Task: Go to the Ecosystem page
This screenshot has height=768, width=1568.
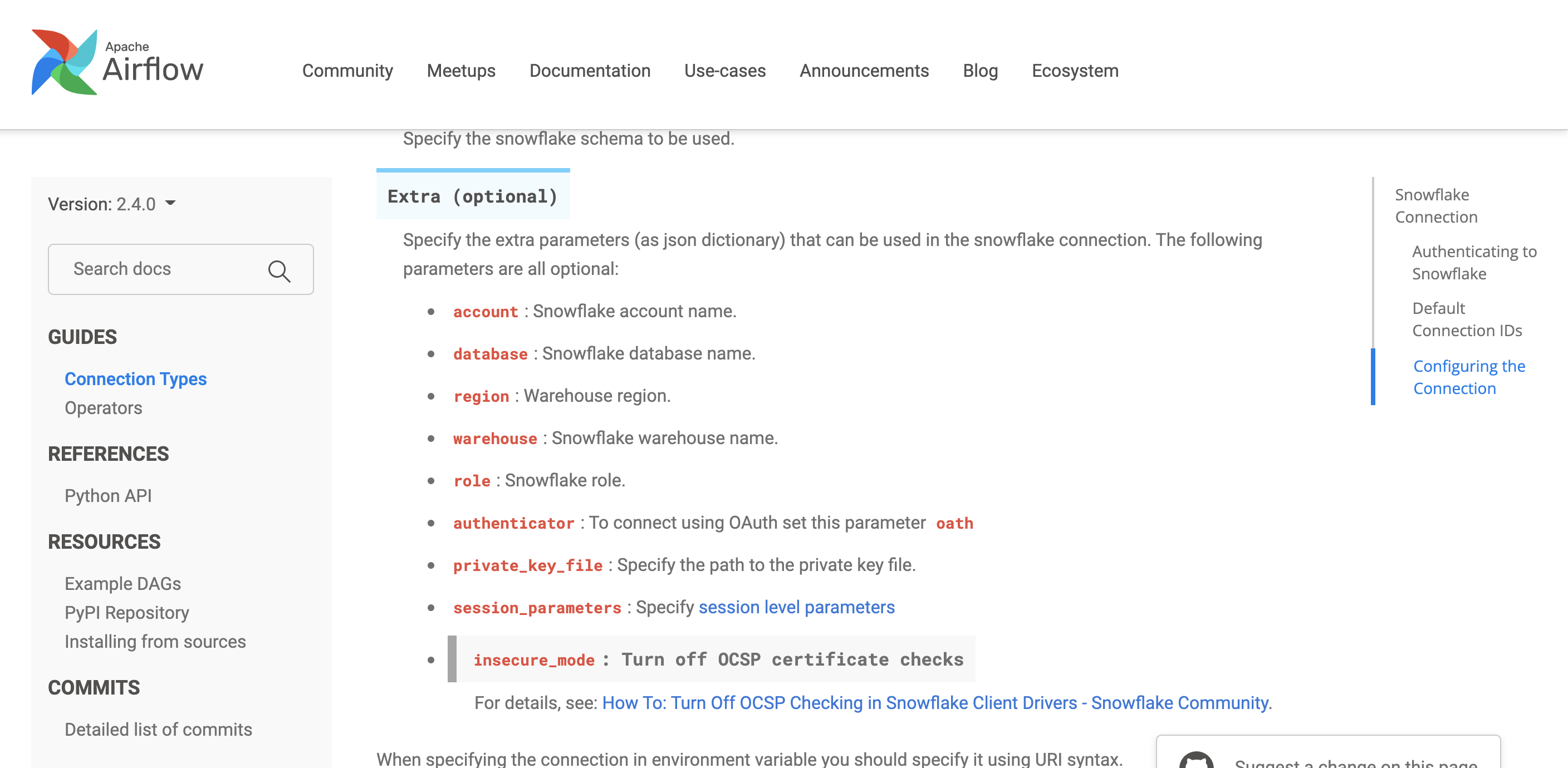Action: (x=1074, y=71)
